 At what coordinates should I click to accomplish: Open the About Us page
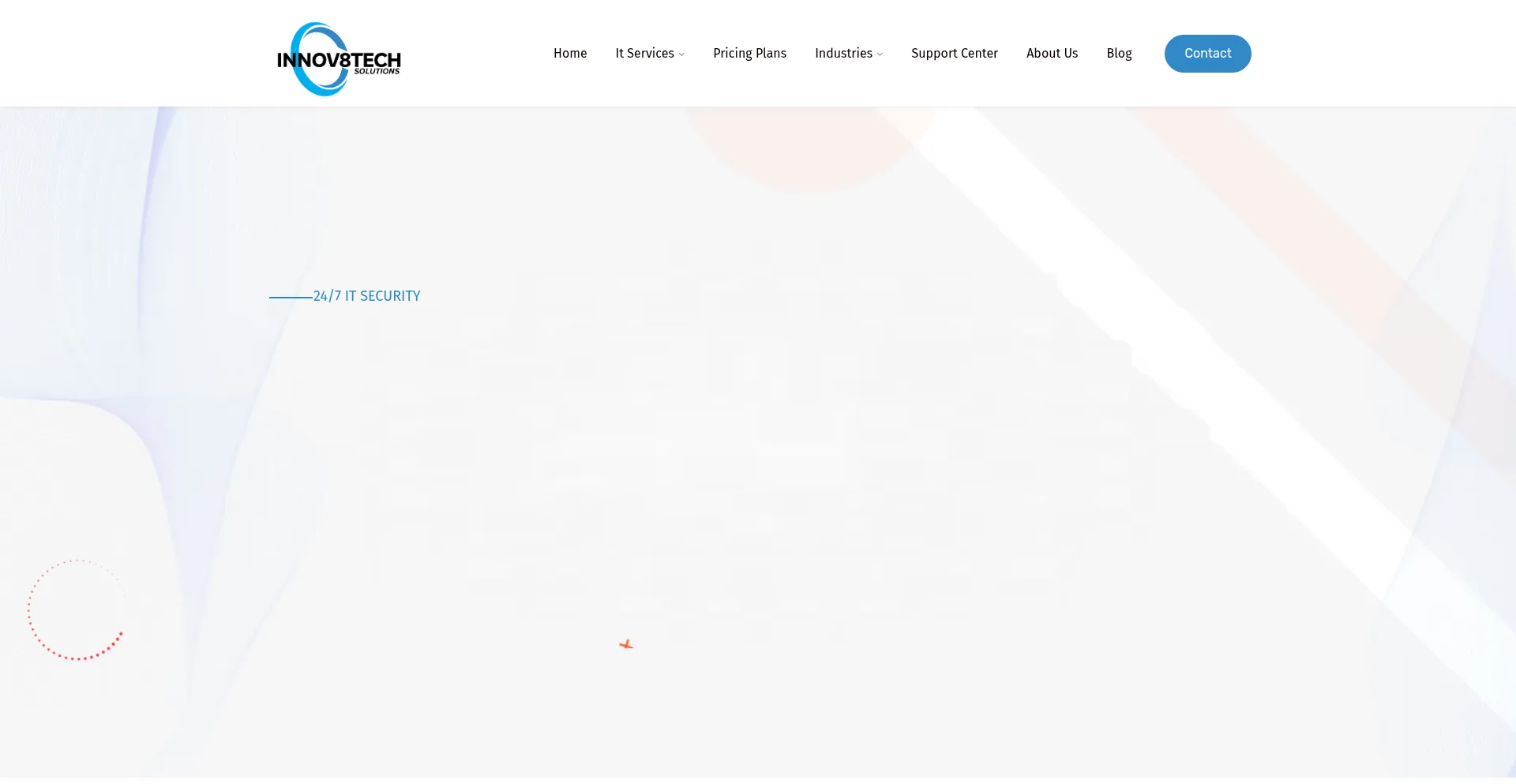click(1052, 53)
